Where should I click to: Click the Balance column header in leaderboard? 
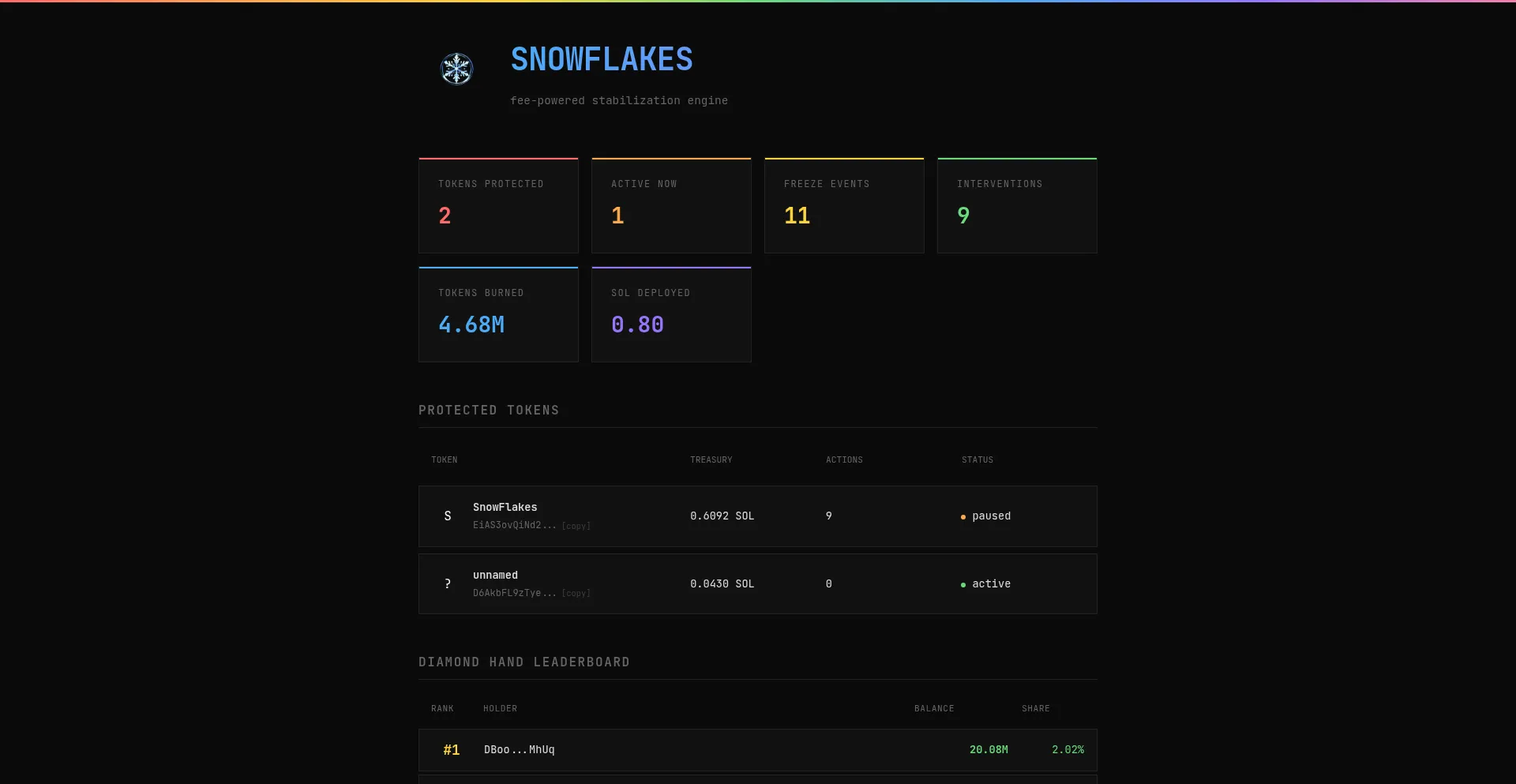[934, 708]
